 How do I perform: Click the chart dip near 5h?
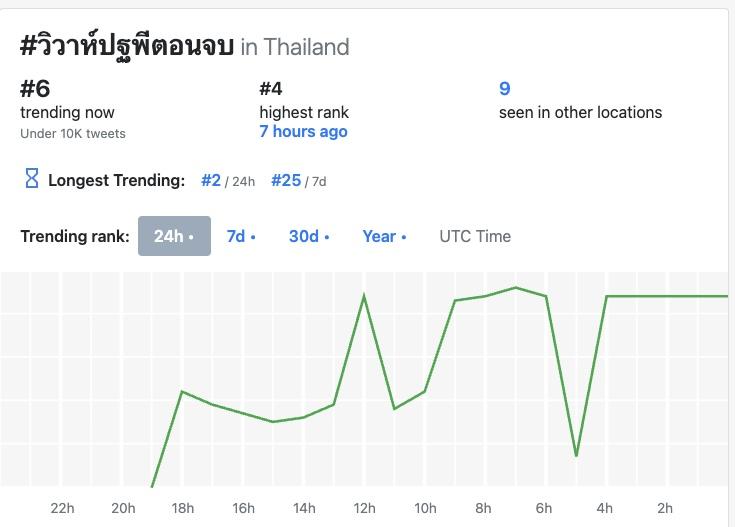click(x=576, y=456)
